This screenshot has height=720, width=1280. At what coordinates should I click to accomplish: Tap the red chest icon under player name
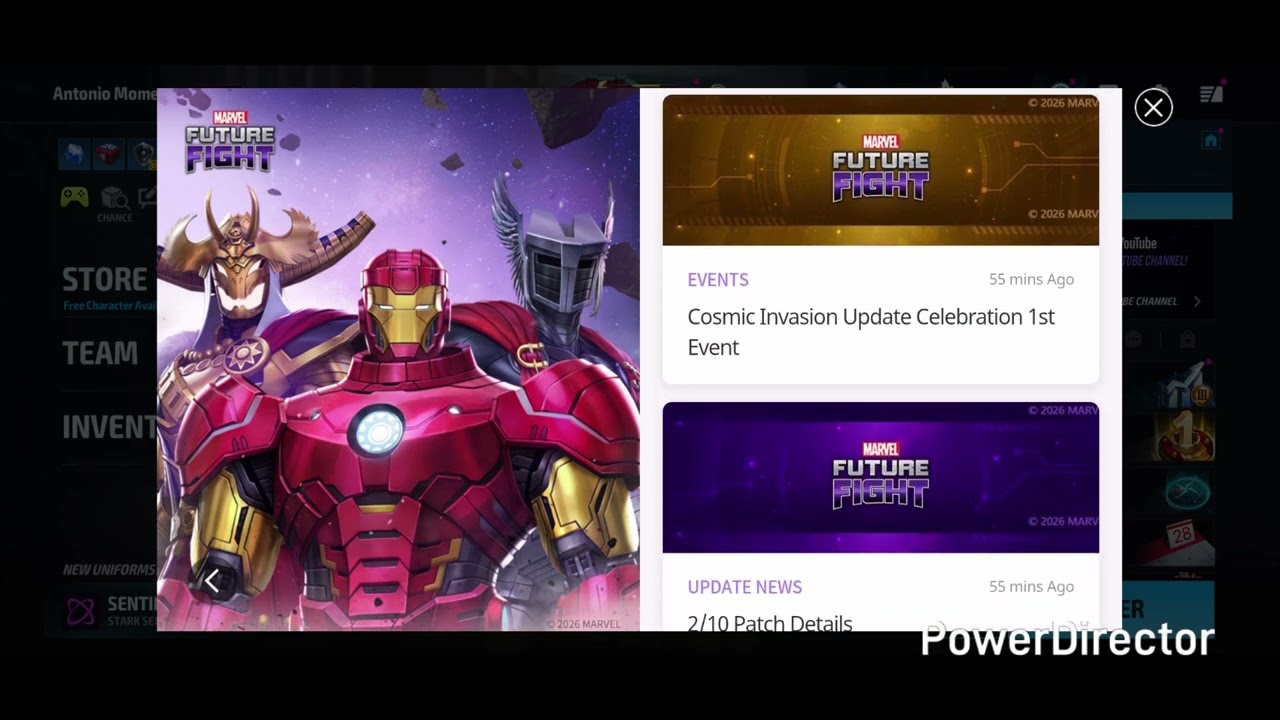coord(109,153)
